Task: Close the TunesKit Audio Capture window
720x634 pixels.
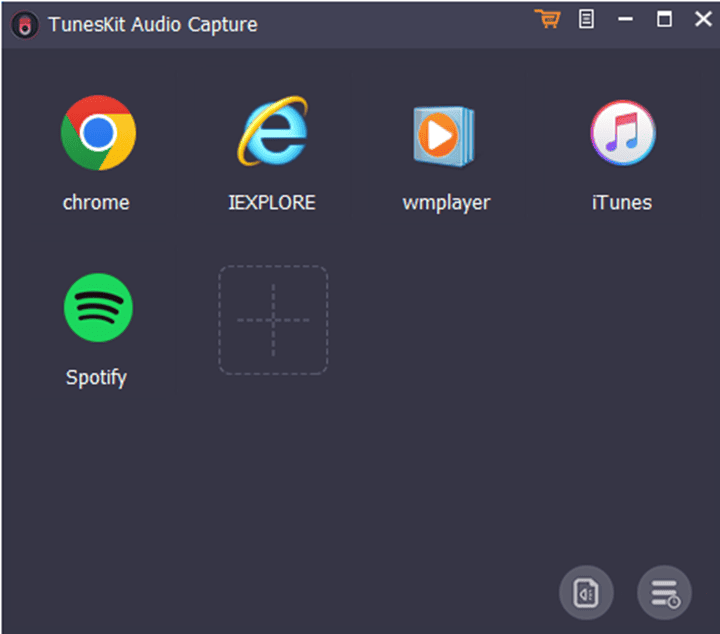Action: [702, 19]
